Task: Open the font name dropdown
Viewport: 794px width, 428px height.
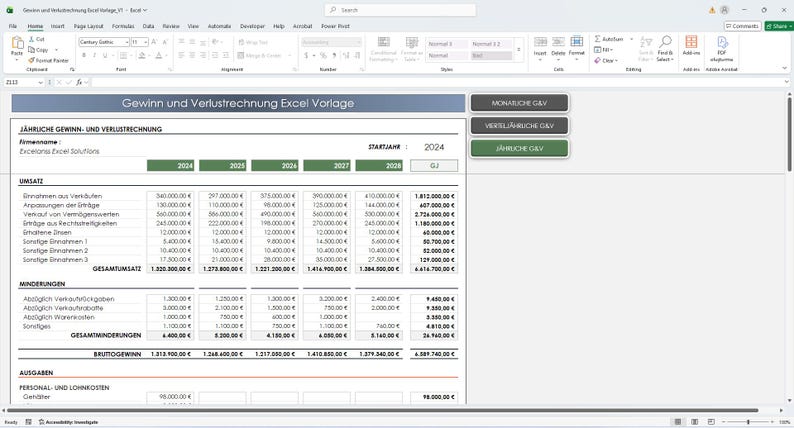Action: [126, 42]
